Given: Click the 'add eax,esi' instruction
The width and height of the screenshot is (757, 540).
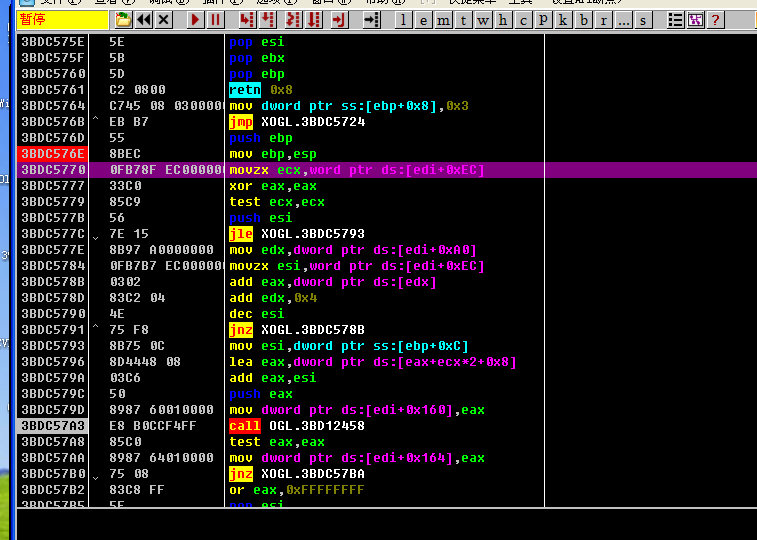Looking at the screenshot, I should pos(273,378).
